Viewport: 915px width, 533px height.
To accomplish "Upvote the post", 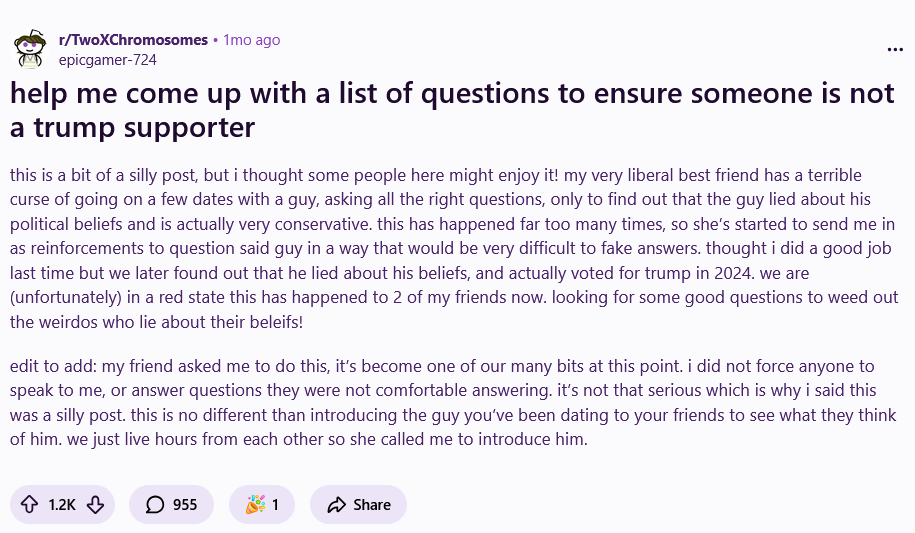I will [29, 505].
